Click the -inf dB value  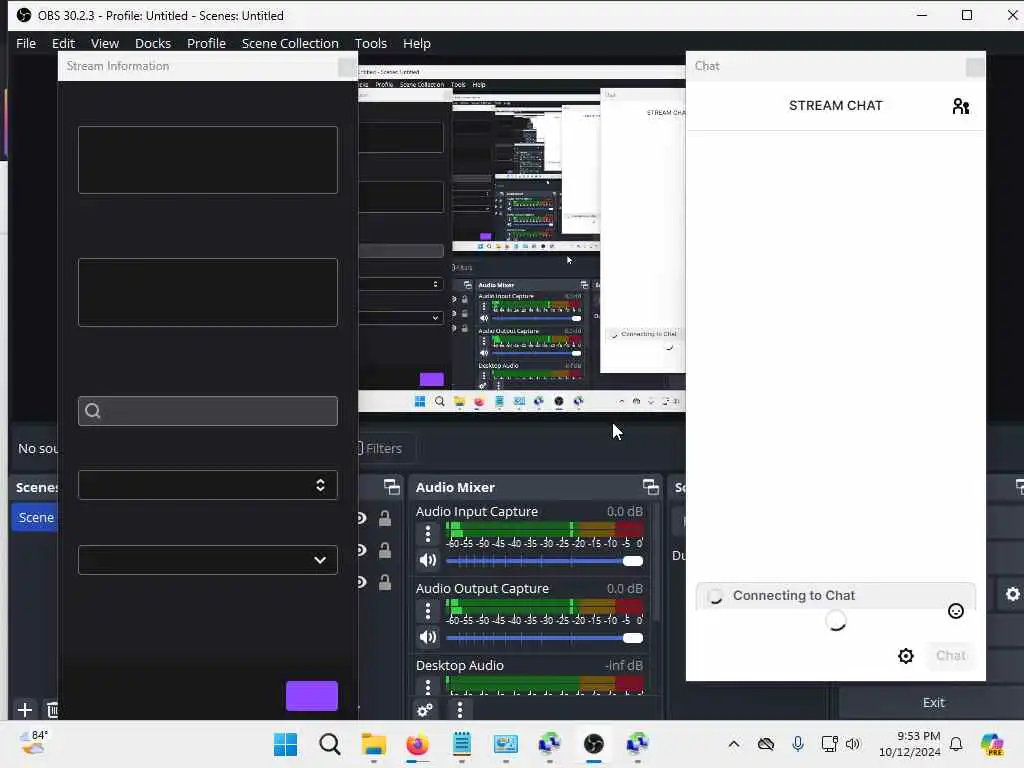tap(624, 665)
